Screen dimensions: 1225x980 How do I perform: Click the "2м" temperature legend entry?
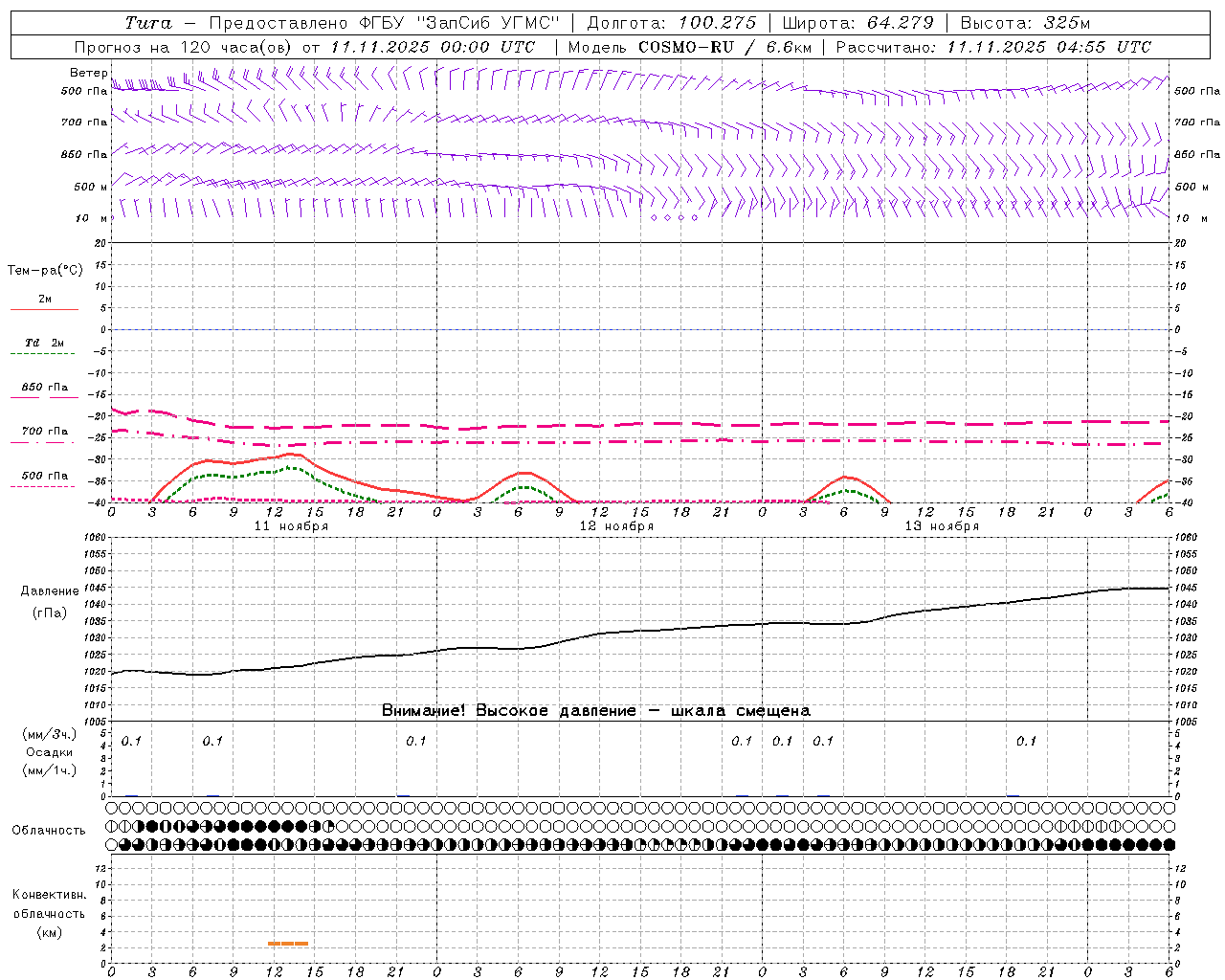coord(45,299)
